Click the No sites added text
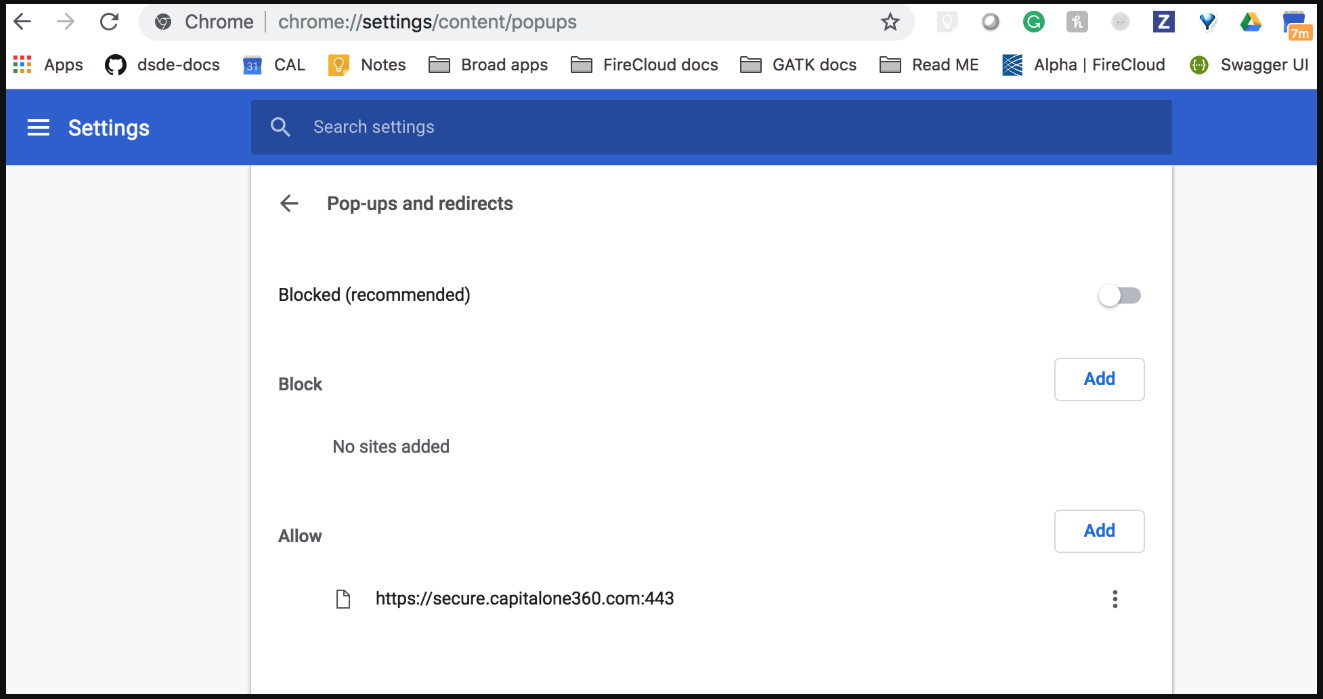 391,447
